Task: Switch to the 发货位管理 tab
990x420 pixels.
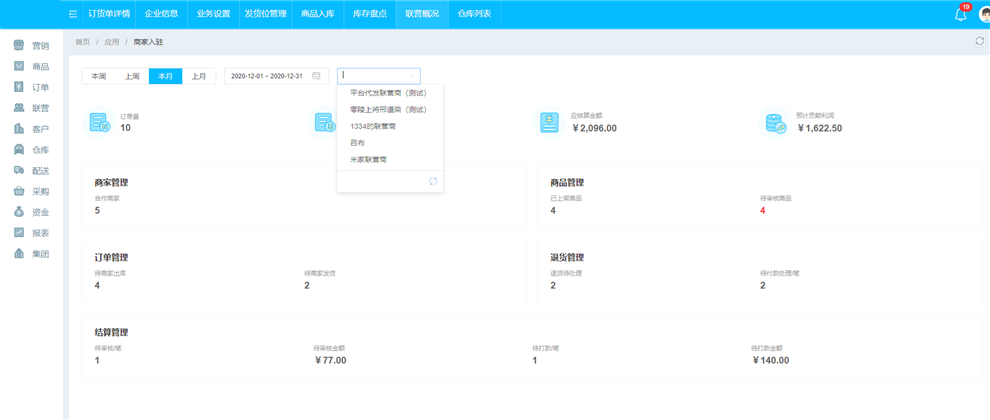Action: (266, 14)
